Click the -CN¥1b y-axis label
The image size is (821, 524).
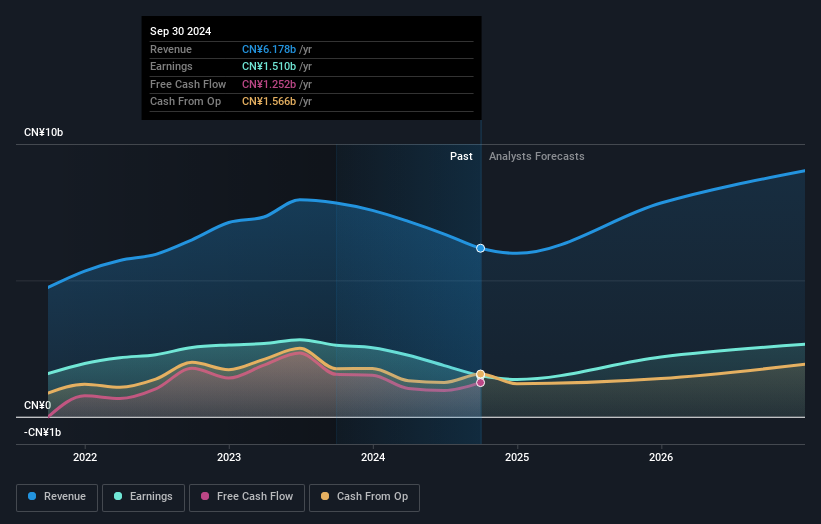42,432
